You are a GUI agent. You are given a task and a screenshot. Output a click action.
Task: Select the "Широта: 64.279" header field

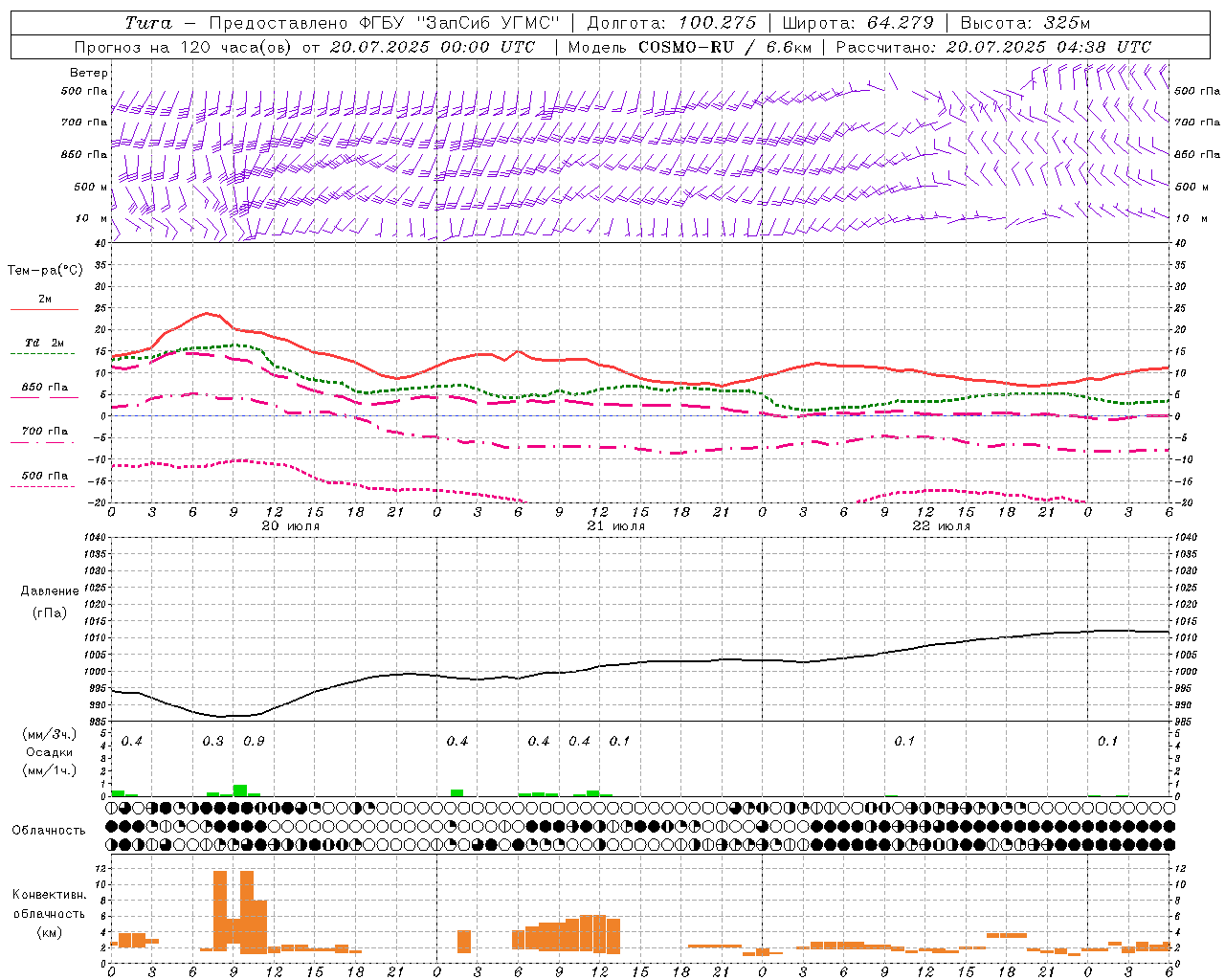click(857, 23)
